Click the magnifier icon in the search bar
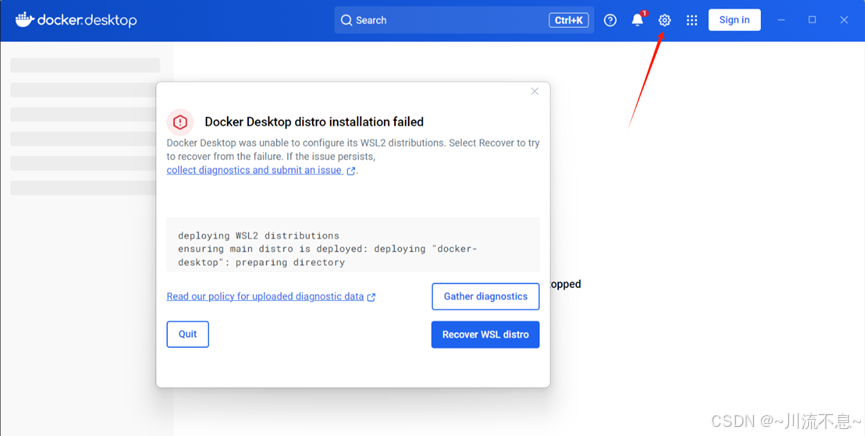Image resolution: width=865 pixels, height=436 pixels. click(x=346, y=20)
